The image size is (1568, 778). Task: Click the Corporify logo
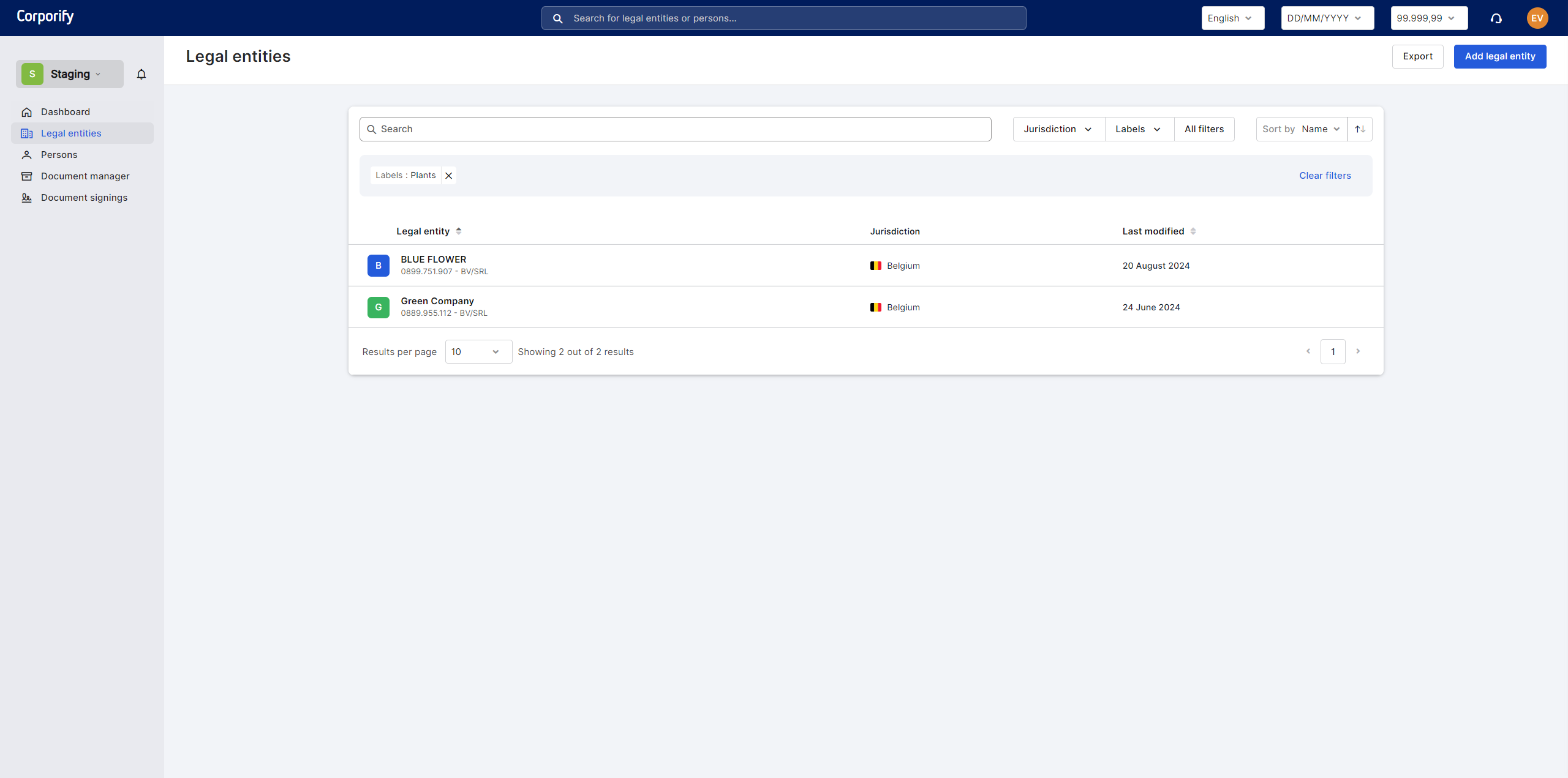click(x=45, y=17)
